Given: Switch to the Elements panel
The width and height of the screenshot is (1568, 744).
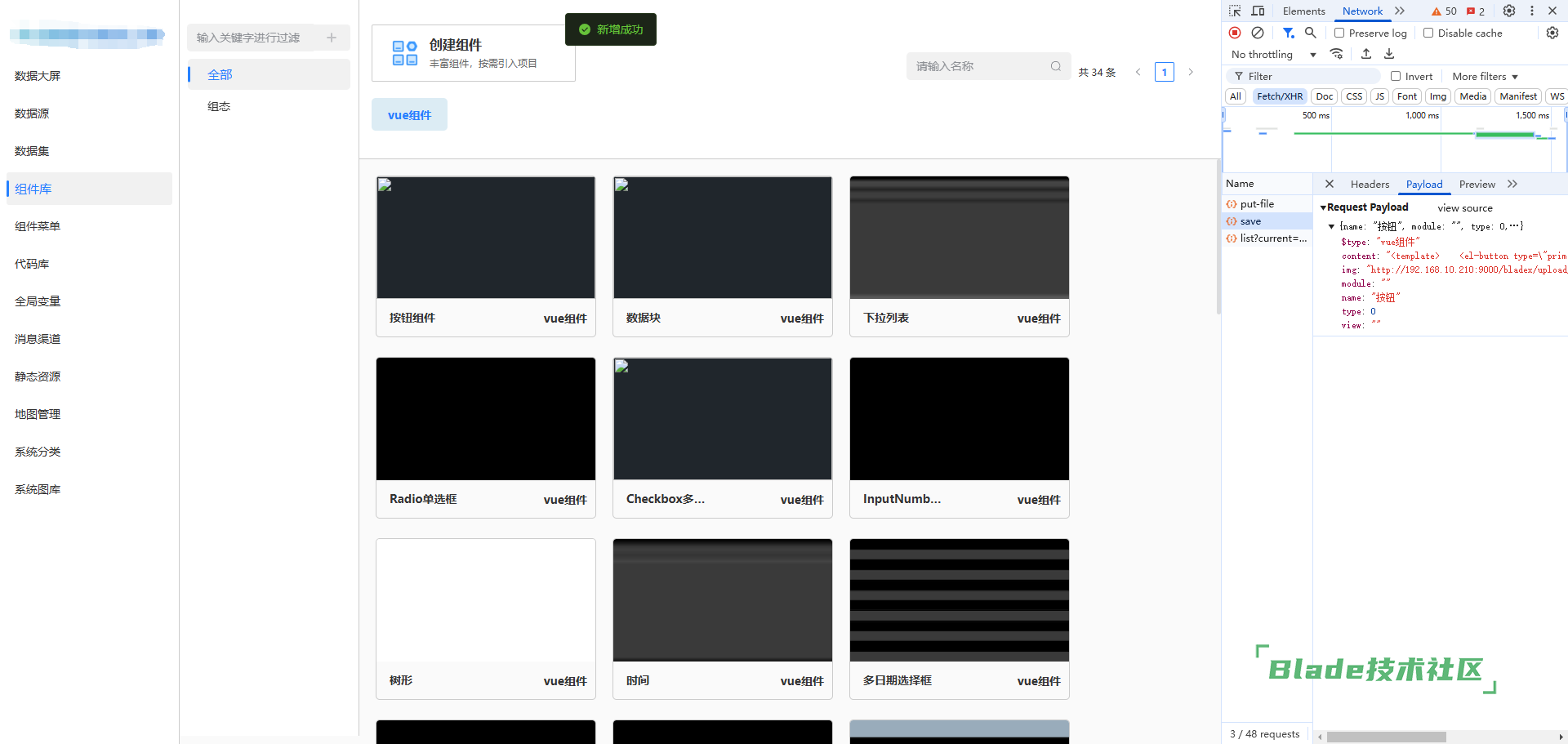Looking at the screenshot, I should pos(1303,11).
